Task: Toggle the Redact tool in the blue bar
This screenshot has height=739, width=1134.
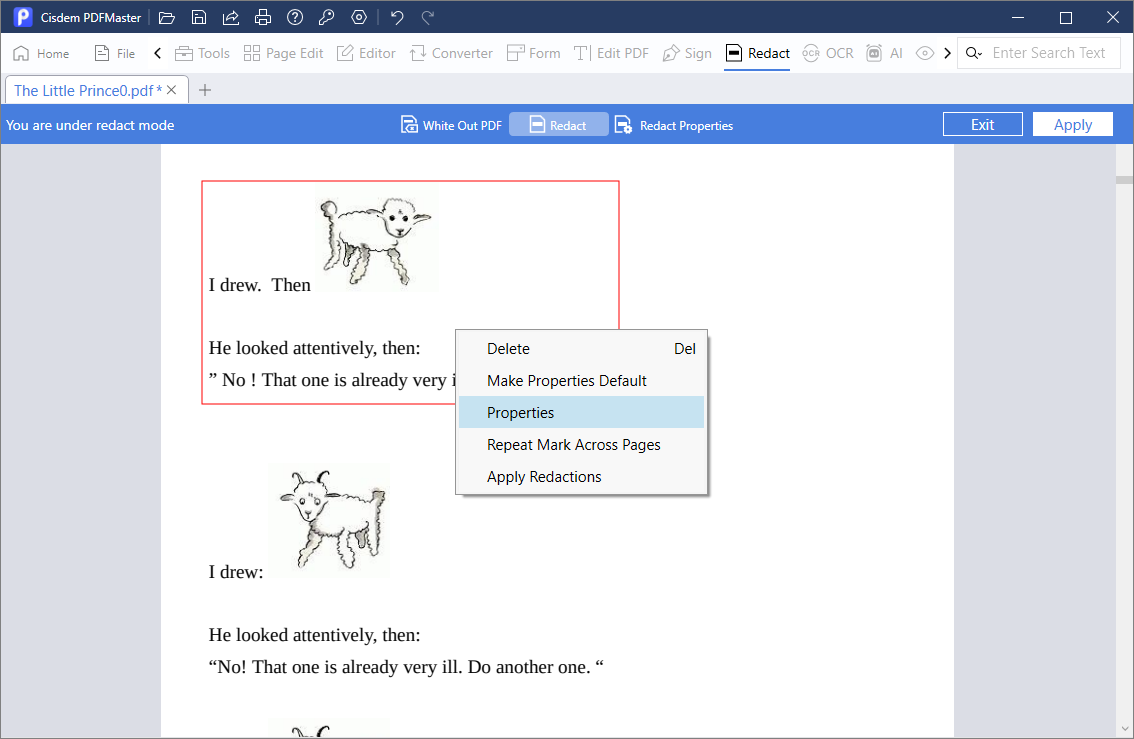Action: [x=558, y=125]
